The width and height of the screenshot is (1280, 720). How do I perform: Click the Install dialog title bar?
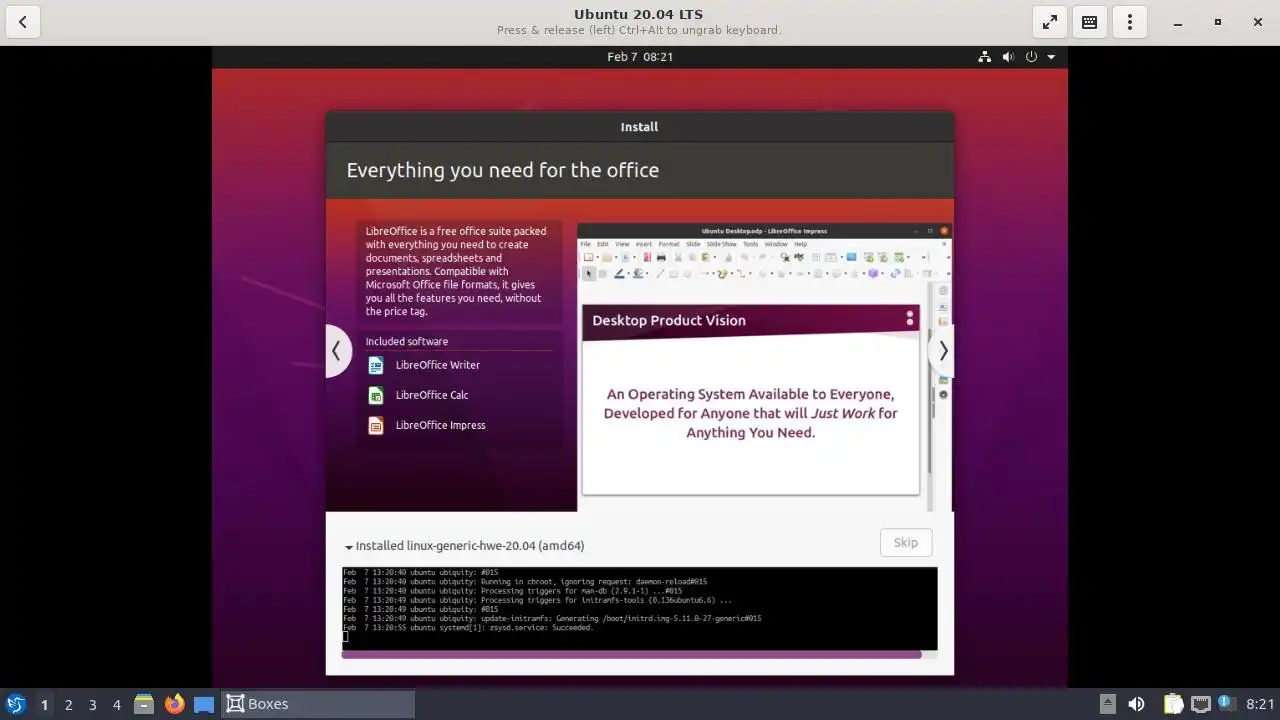pyautogui.click(x=639, y=127)
